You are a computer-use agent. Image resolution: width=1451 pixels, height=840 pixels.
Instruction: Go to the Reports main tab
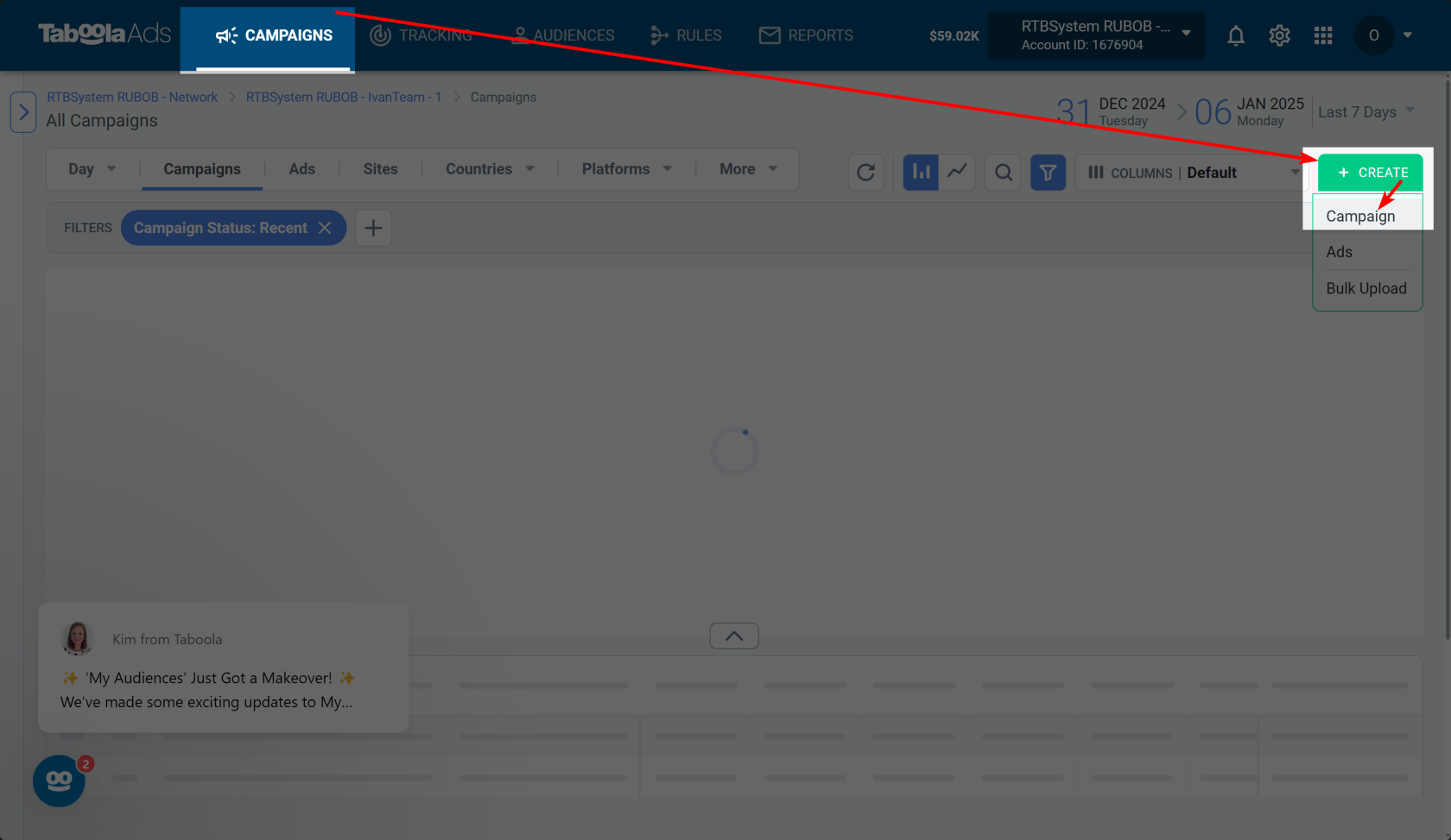click(806, 35)
